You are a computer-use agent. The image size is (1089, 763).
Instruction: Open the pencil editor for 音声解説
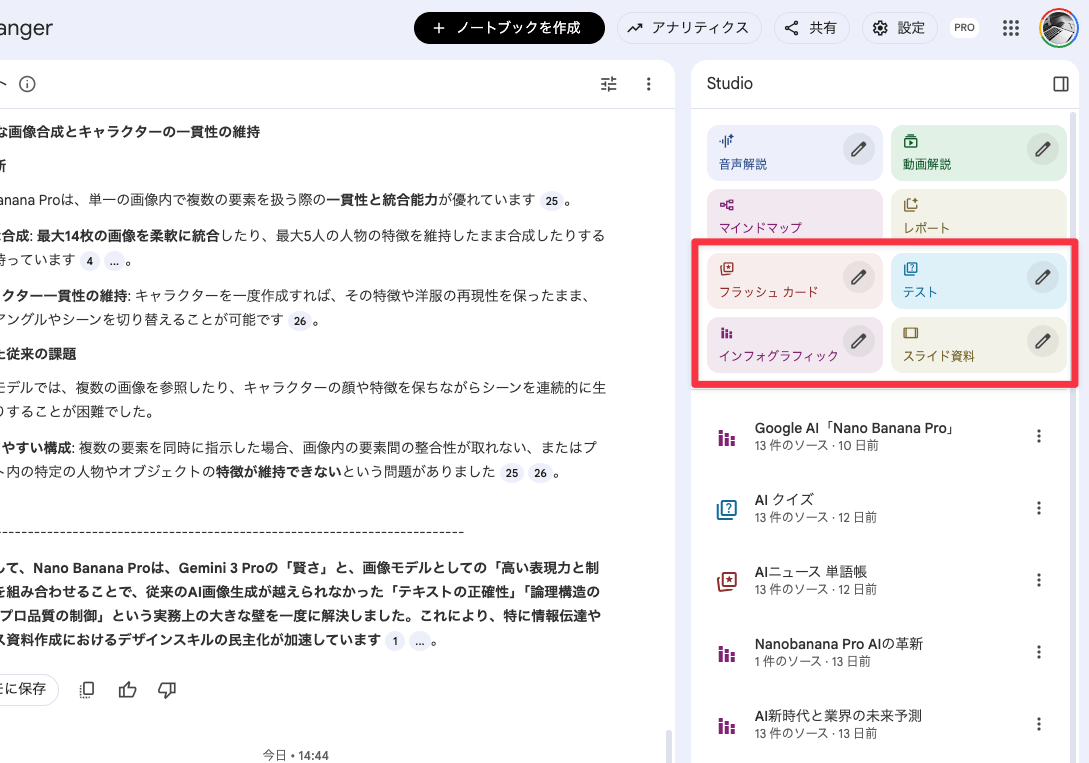(x=858, y=149)
